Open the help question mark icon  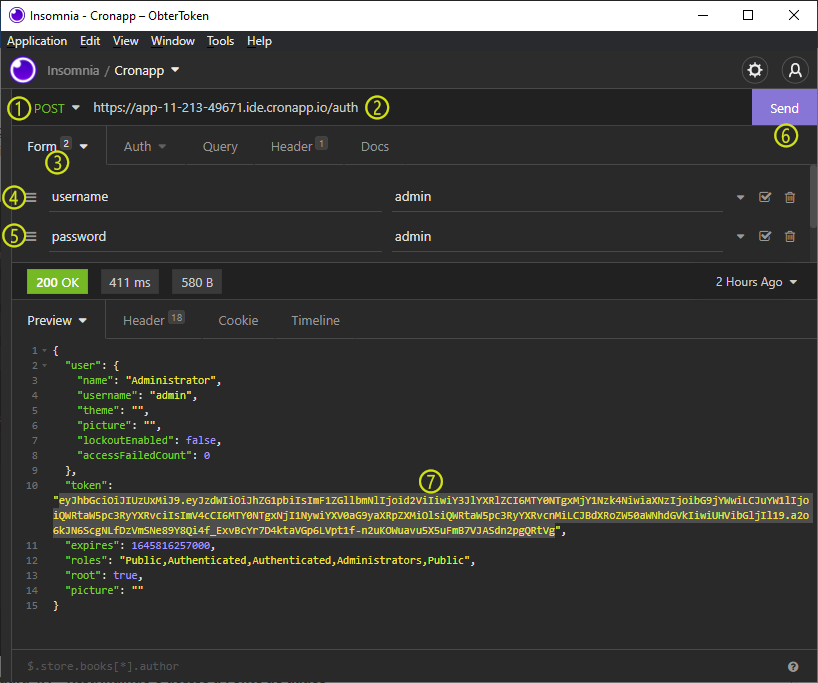point(793,666)
